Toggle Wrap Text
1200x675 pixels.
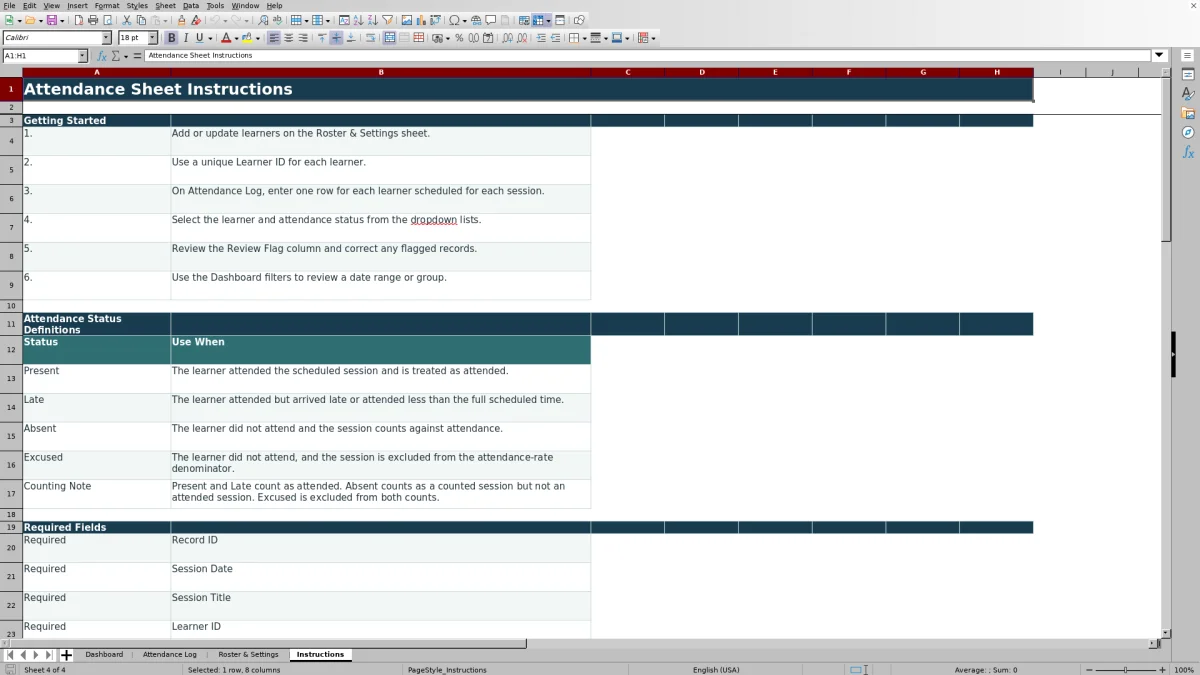coord(370,38)
